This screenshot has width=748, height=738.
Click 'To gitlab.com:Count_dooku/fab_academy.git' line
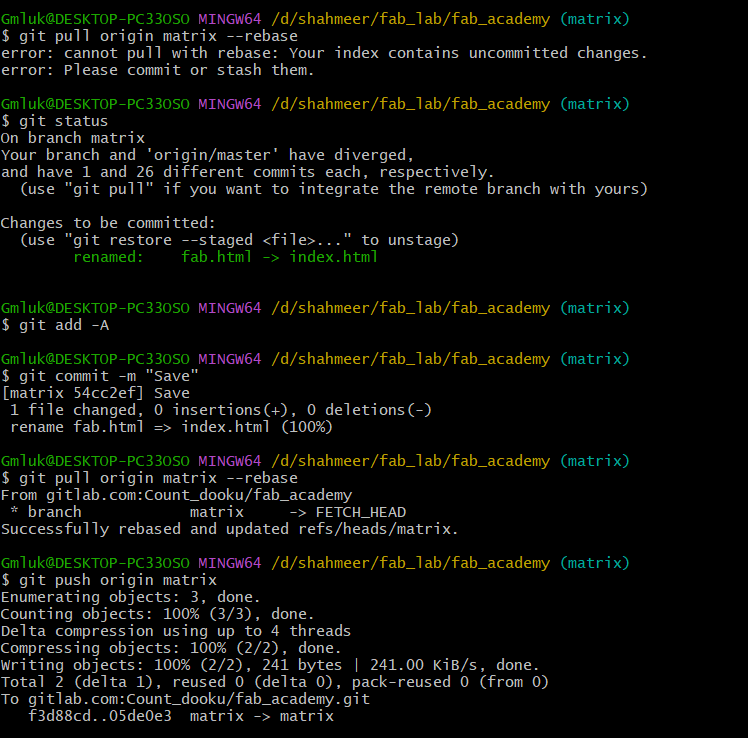coord(185,699)
